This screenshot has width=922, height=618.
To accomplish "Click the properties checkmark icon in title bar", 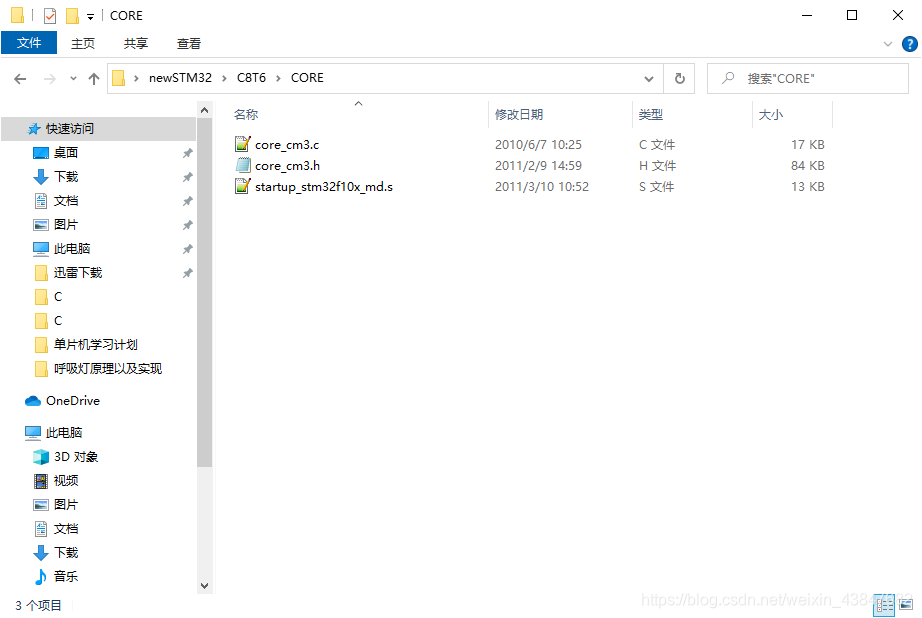I will tap(50, 16).
